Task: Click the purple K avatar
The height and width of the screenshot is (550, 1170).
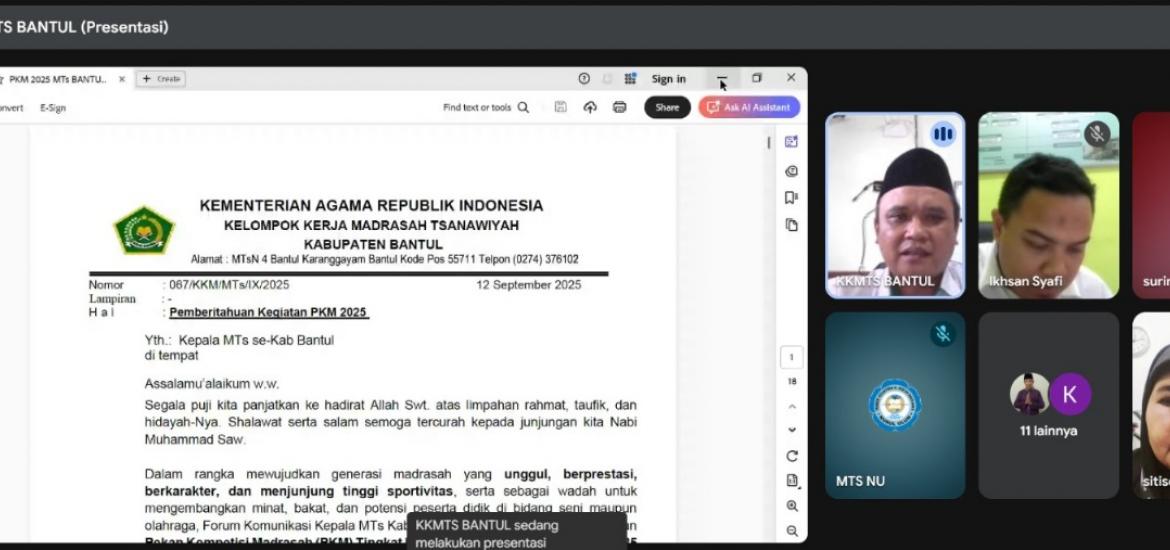Action: tap(1070, 394)
